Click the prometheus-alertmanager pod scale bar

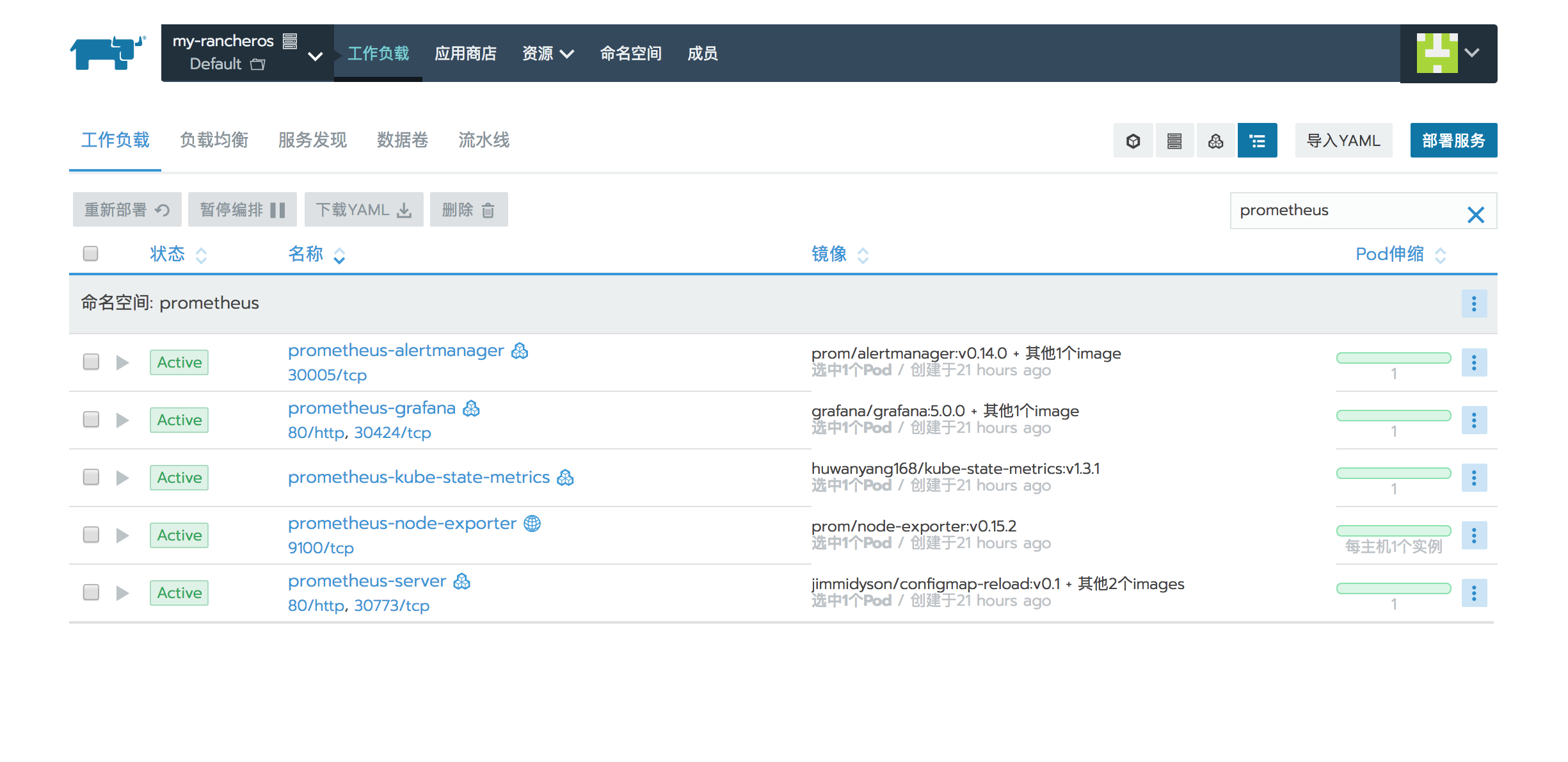coord(1393,358)
